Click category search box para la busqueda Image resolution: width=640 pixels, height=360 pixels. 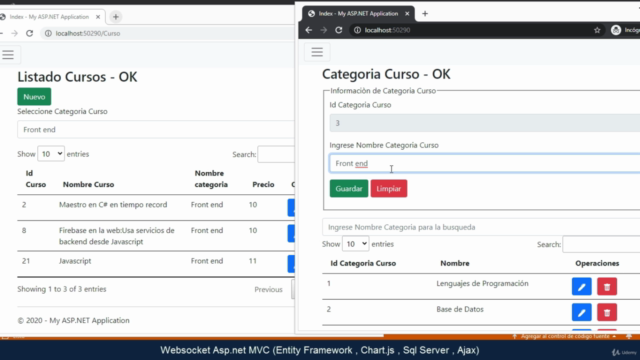pyautogui.click(x=481, y=227)
